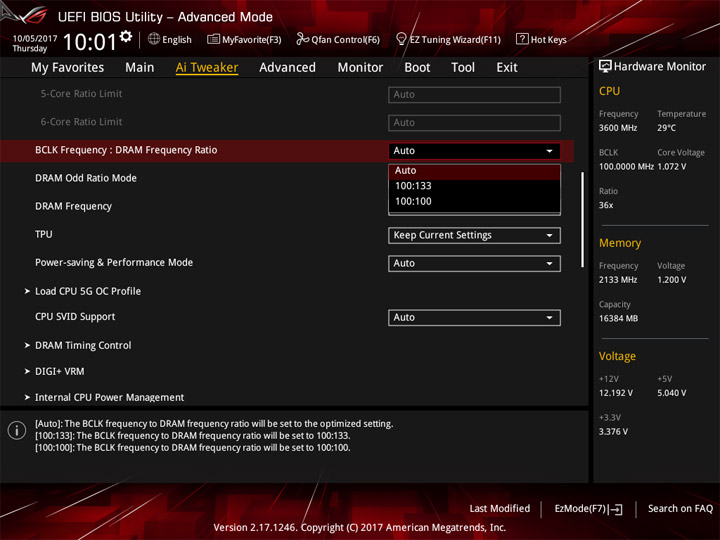Expand Internal CPU Power Management
This screenshot has width=720, height=540.
click(109, 398)
